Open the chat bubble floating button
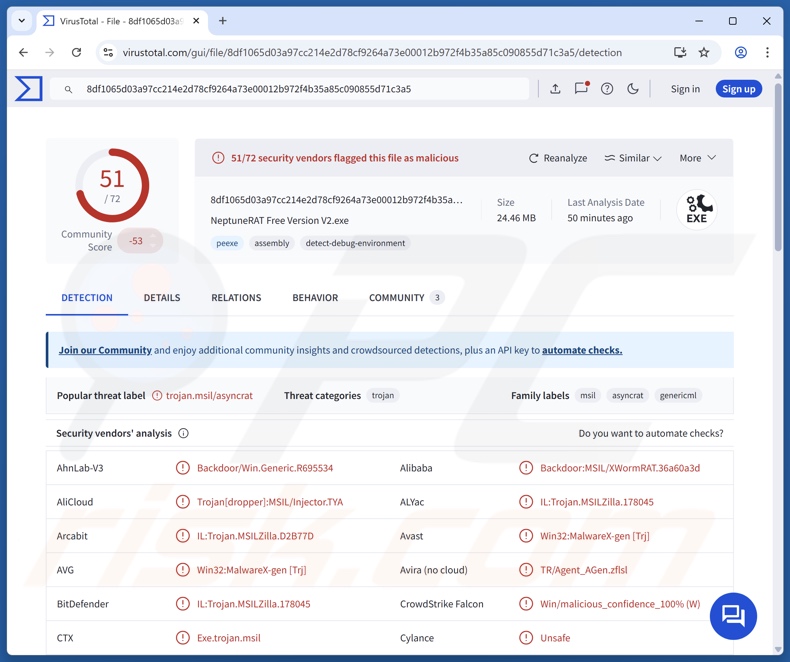The height and width of the screenshot is (662, 790). (x=733, y=616)
